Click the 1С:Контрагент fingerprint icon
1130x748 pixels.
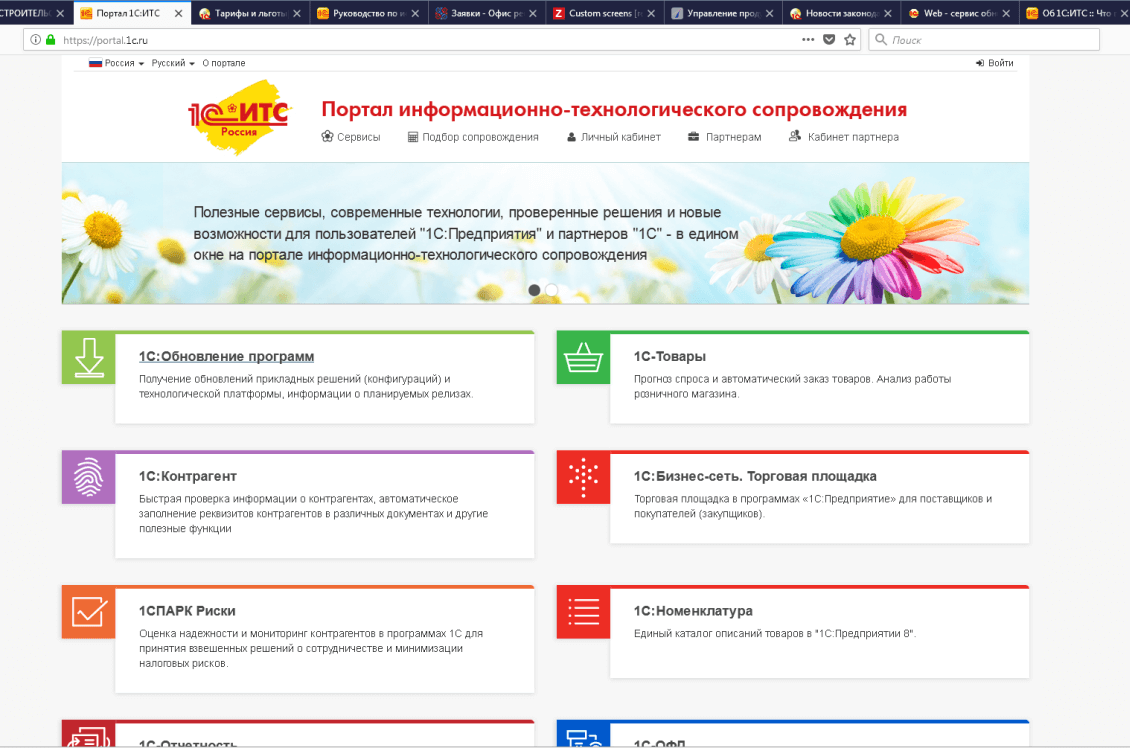pos(89,477)
